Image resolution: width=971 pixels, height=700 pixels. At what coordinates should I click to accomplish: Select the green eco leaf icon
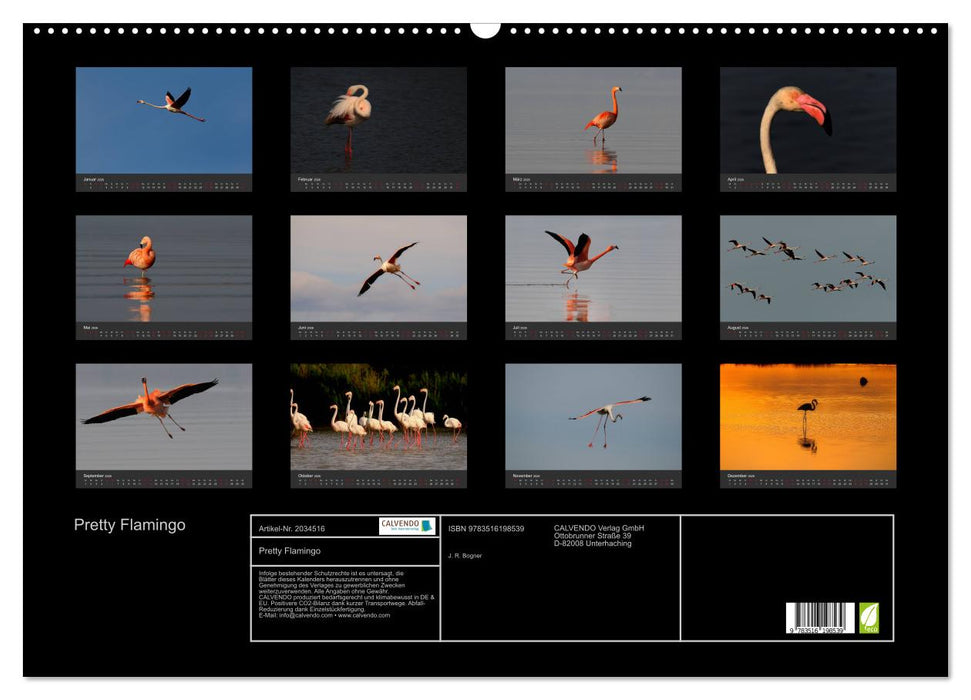point(867,620)
